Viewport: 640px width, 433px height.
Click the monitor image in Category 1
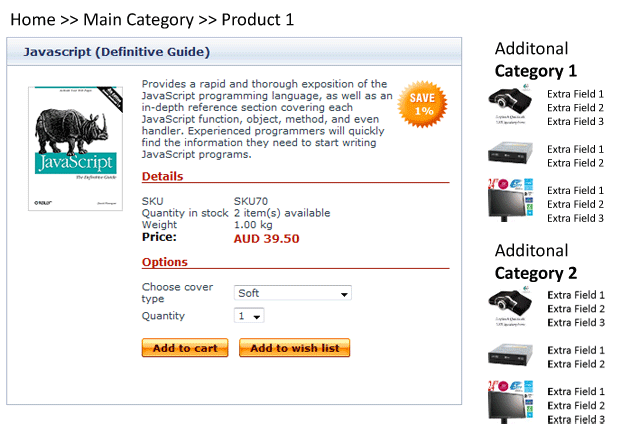point(513,199)
